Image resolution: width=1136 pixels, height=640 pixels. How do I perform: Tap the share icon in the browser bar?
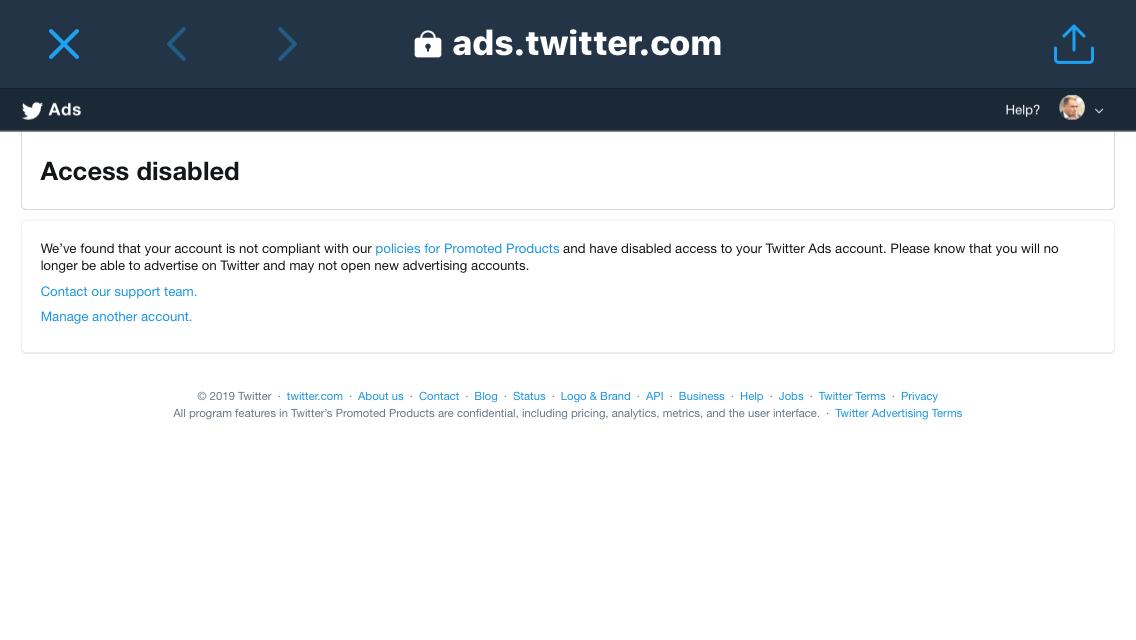pyautogui.click(x=1073, y=44)
